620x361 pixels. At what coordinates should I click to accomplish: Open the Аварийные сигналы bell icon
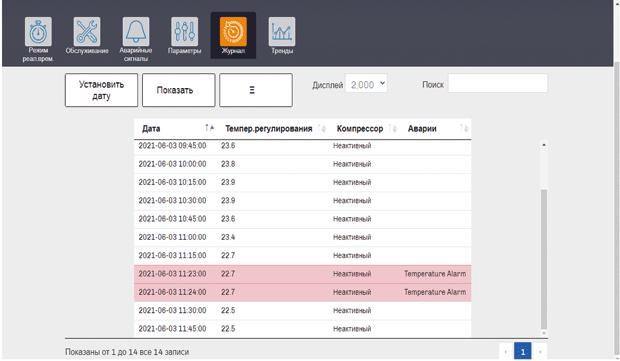(x=136, y=31)
